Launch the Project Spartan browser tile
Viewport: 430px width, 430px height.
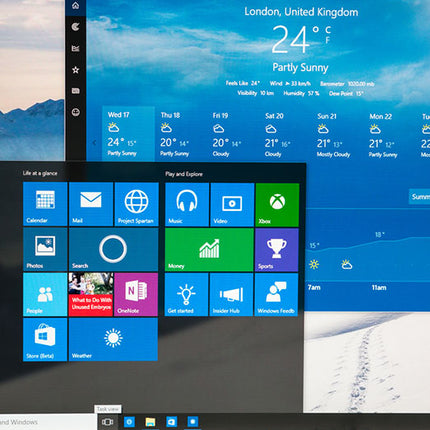click(x=136, y=204)
